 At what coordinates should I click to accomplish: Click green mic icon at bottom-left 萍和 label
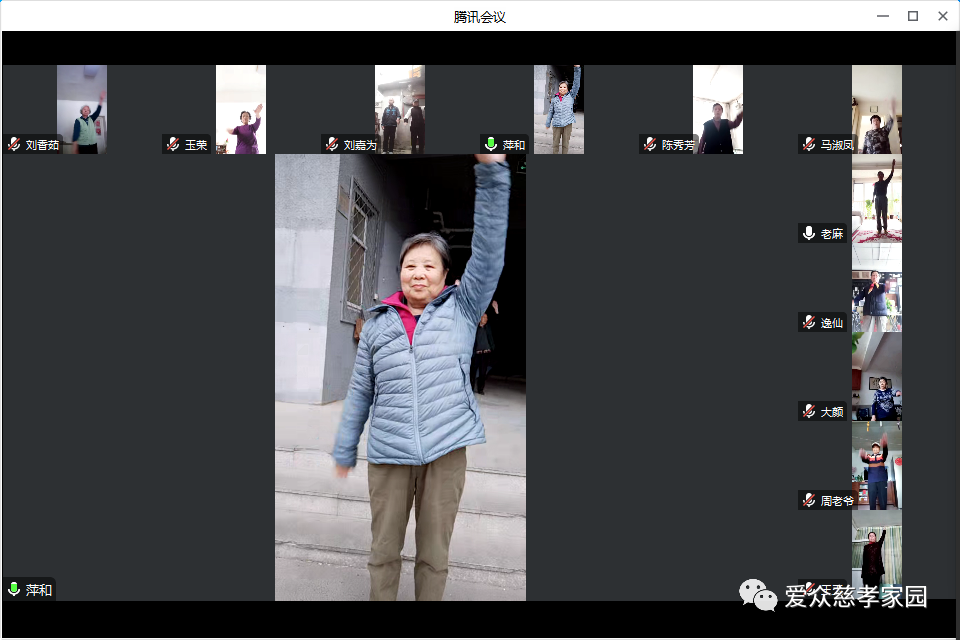pos(14,589)
